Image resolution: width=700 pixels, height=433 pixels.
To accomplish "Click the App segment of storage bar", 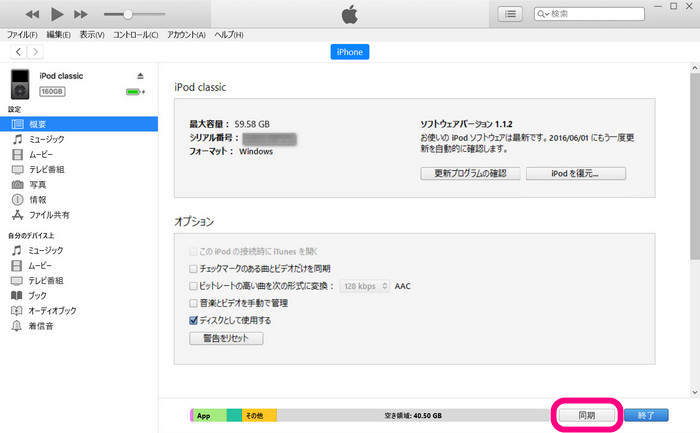I will (x=209, y=416).
